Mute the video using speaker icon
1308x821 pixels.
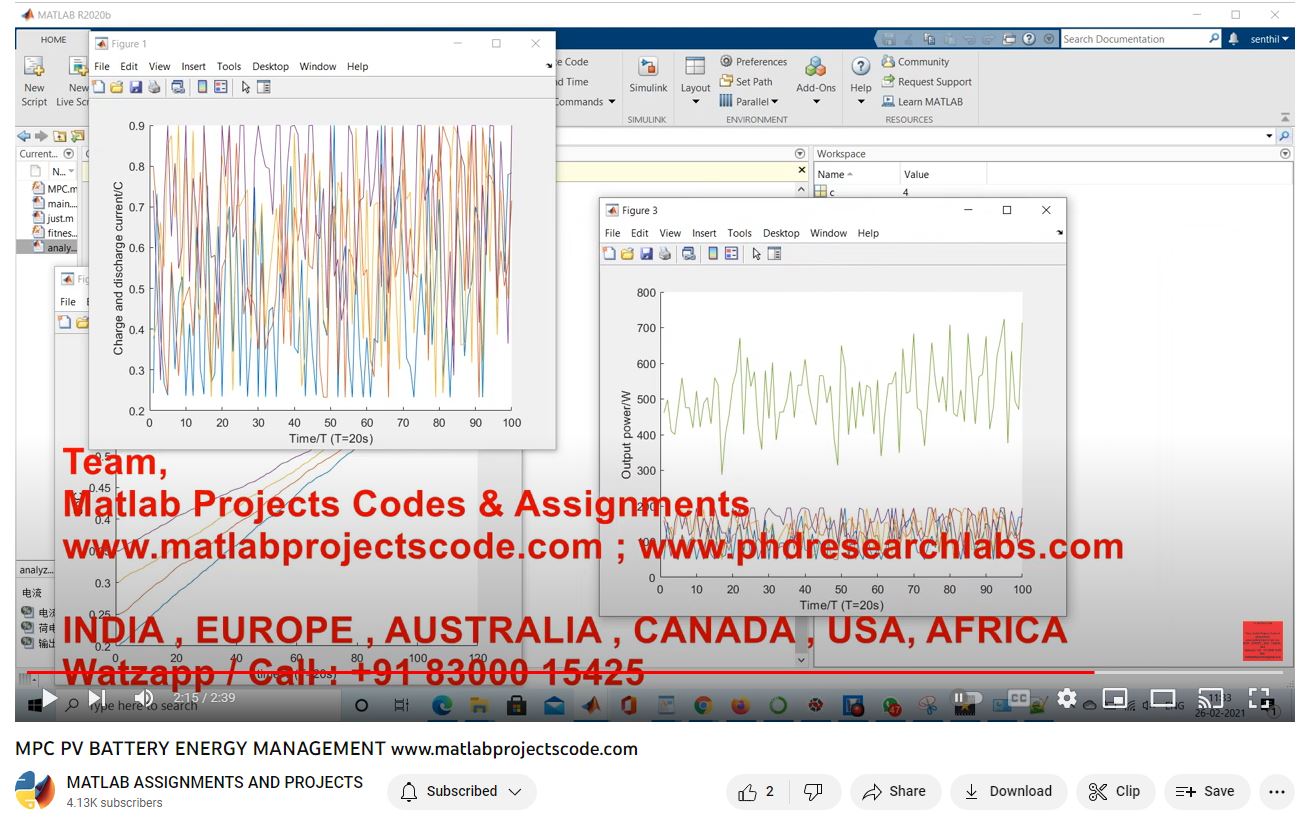[144, 698]
